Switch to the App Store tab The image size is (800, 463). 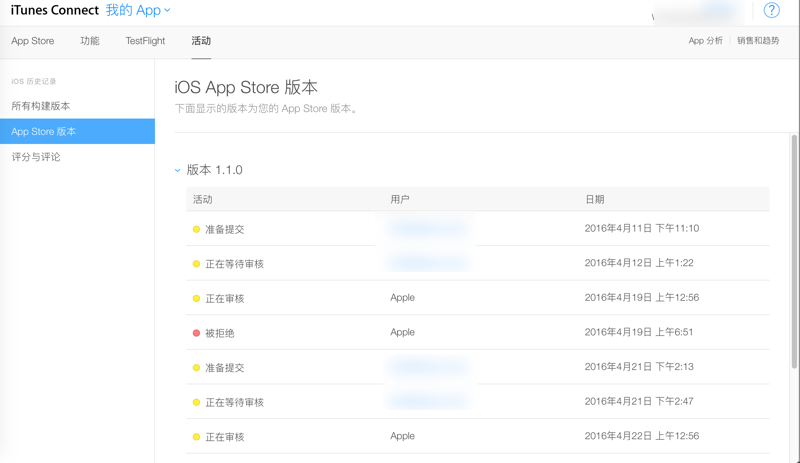pyautogui.click(x=33, y=41)
